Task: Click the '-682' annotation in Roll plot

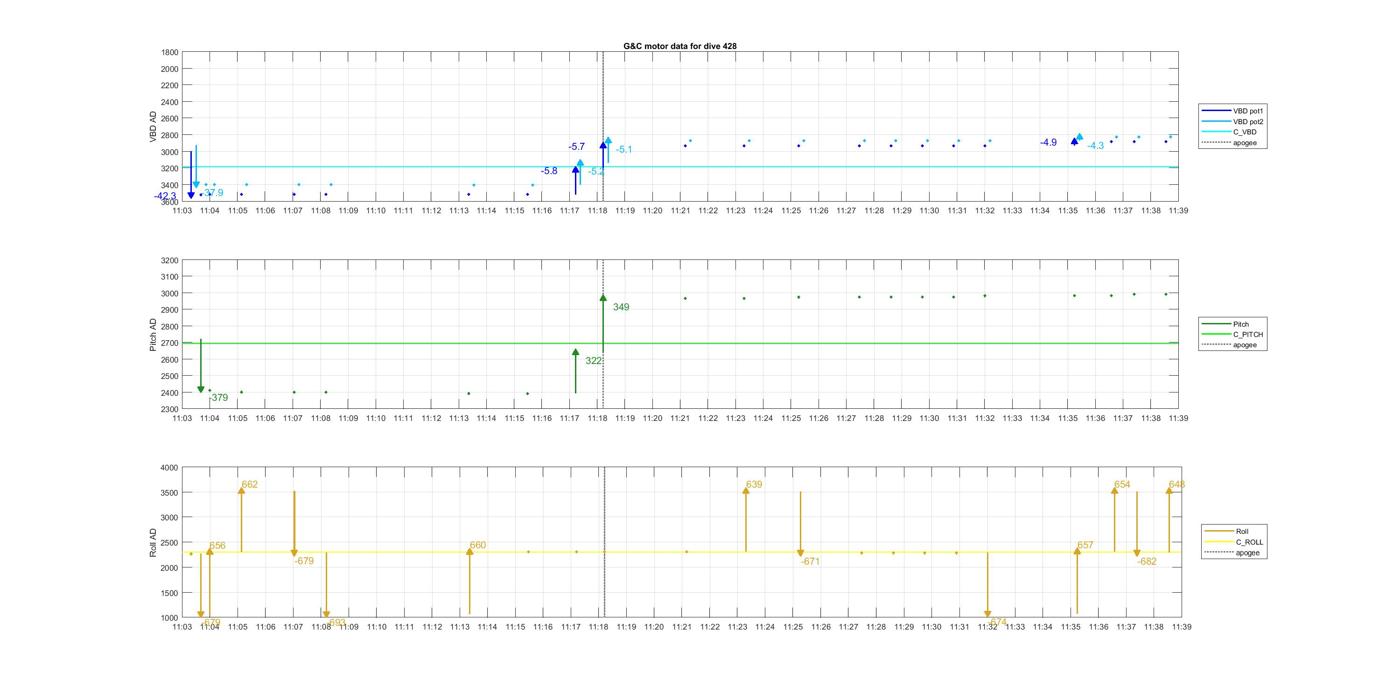Action: 1147,561
